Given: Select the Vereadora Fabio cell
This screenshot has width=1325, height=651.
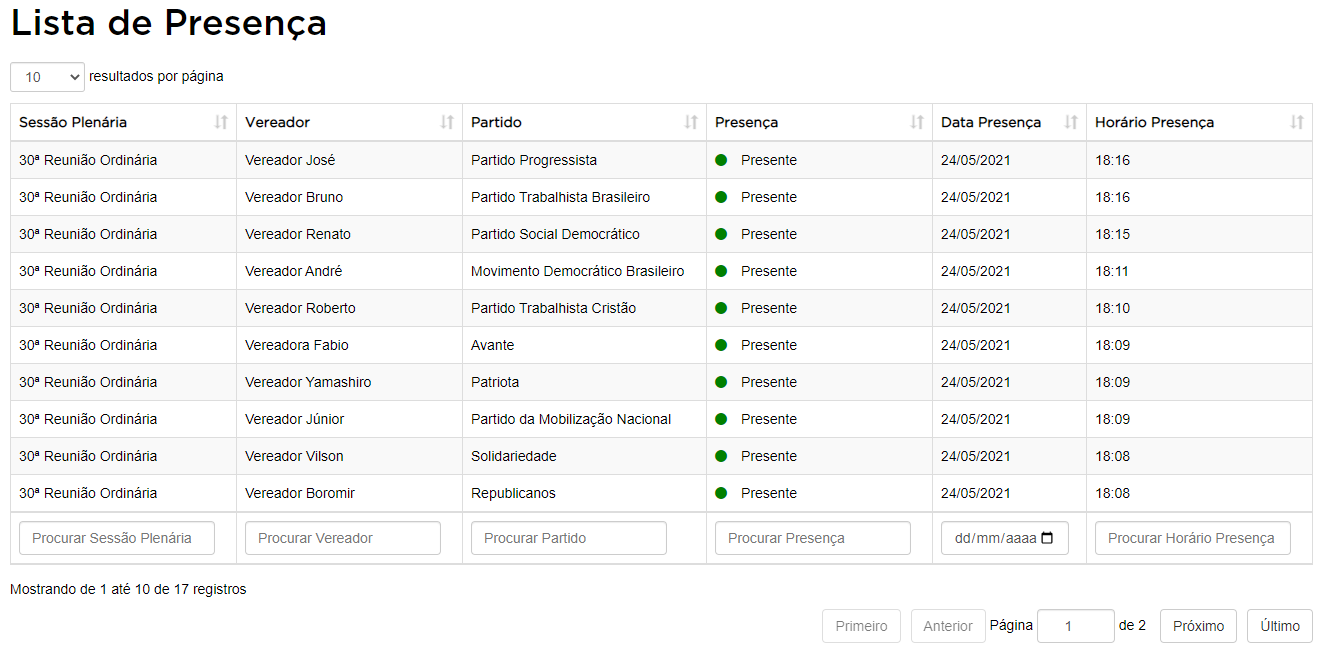Looking at the screenshot, I should pyautogui.click(x=350, y=345).
